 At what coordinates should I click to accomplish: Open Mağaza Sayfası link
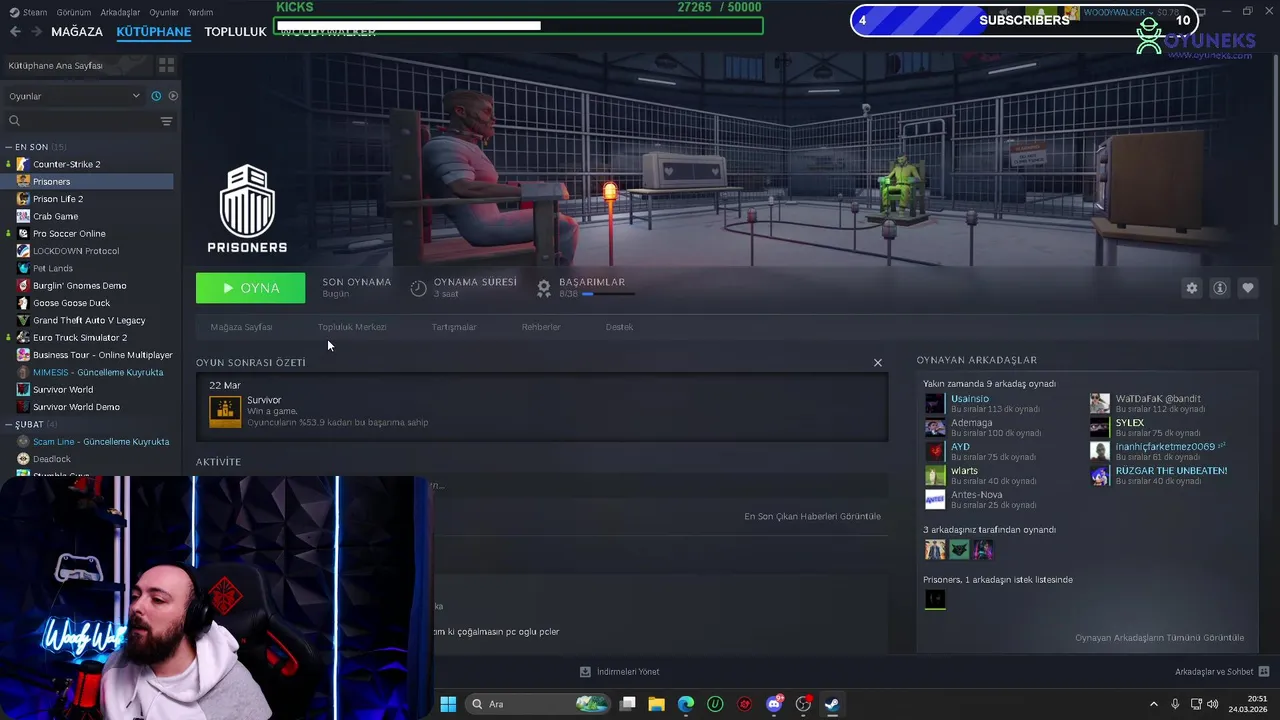(x=241, y=327)
